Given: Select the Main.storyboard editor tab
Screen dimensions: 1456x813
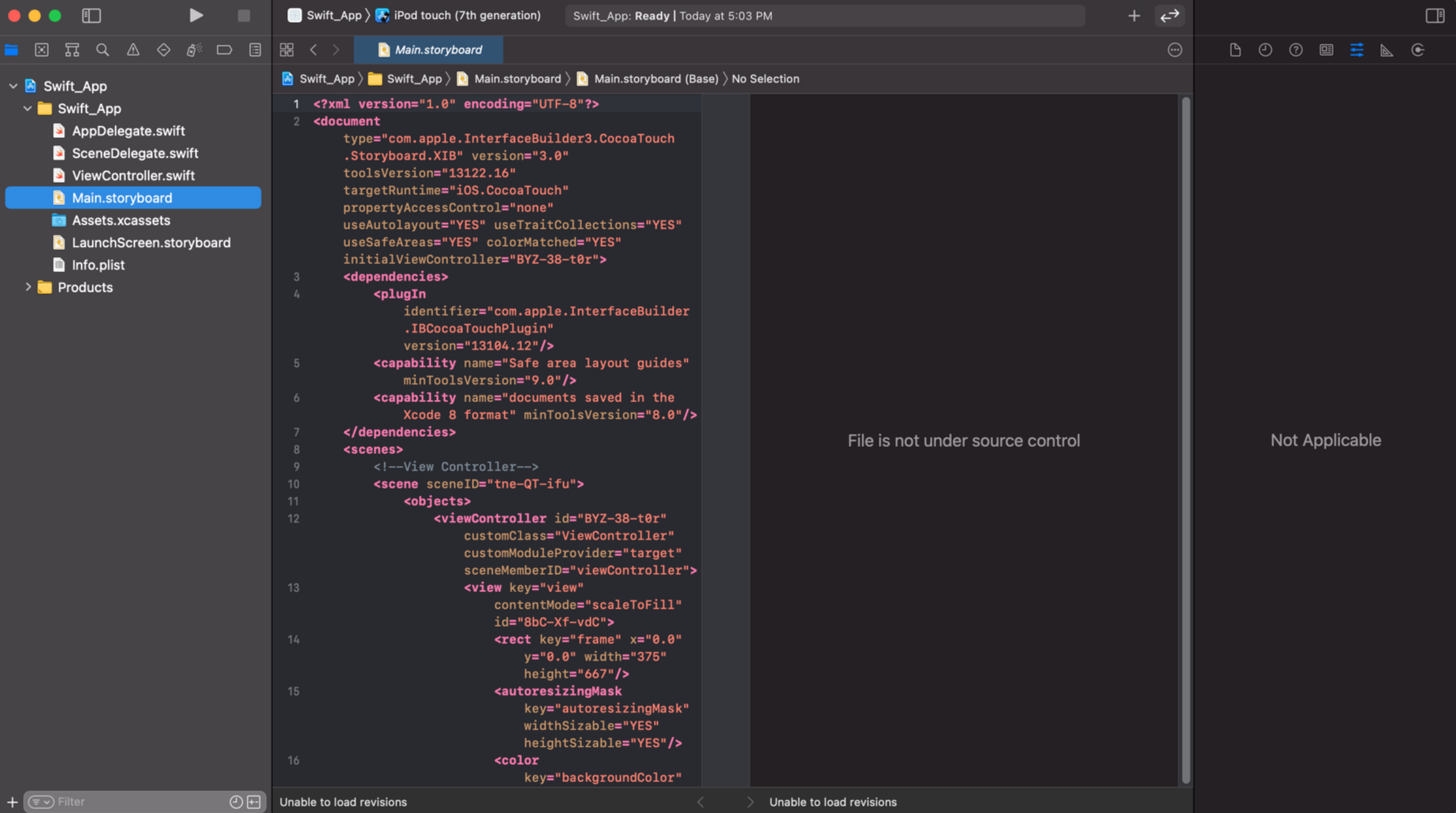Looking at the screenshot, I should coord(429,50).
